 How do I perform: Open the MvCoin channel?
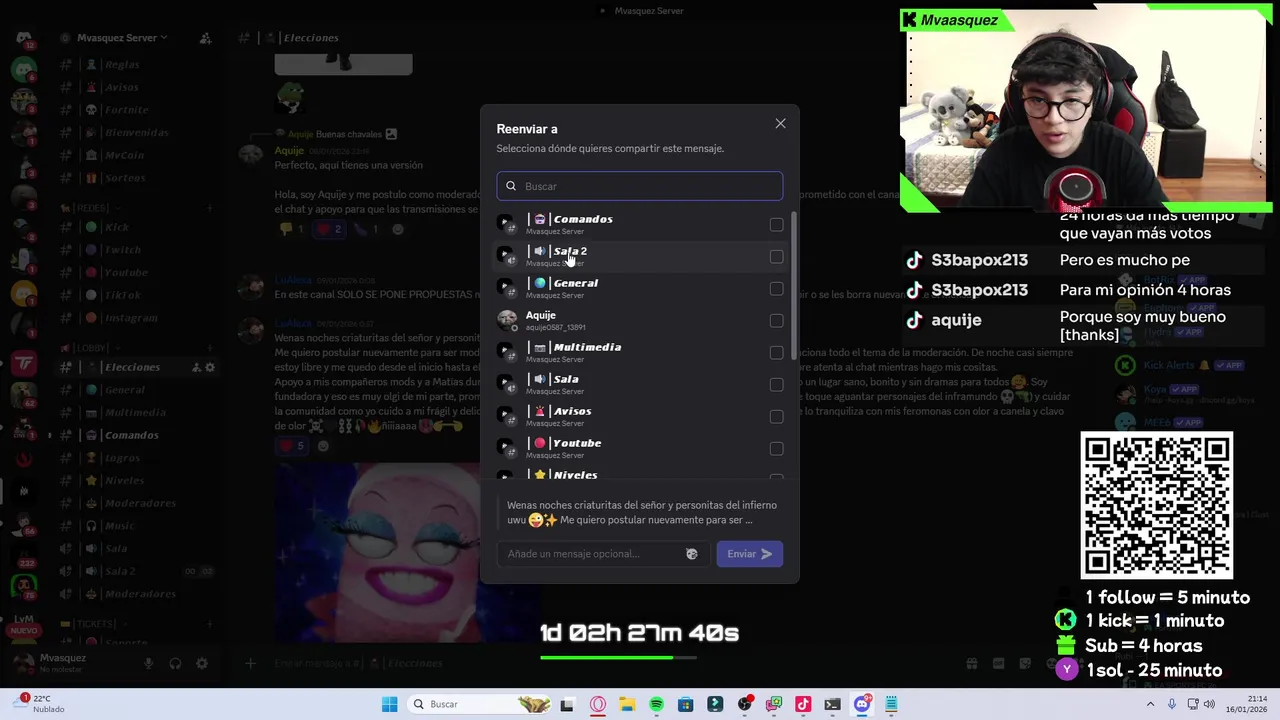(135, 155)
